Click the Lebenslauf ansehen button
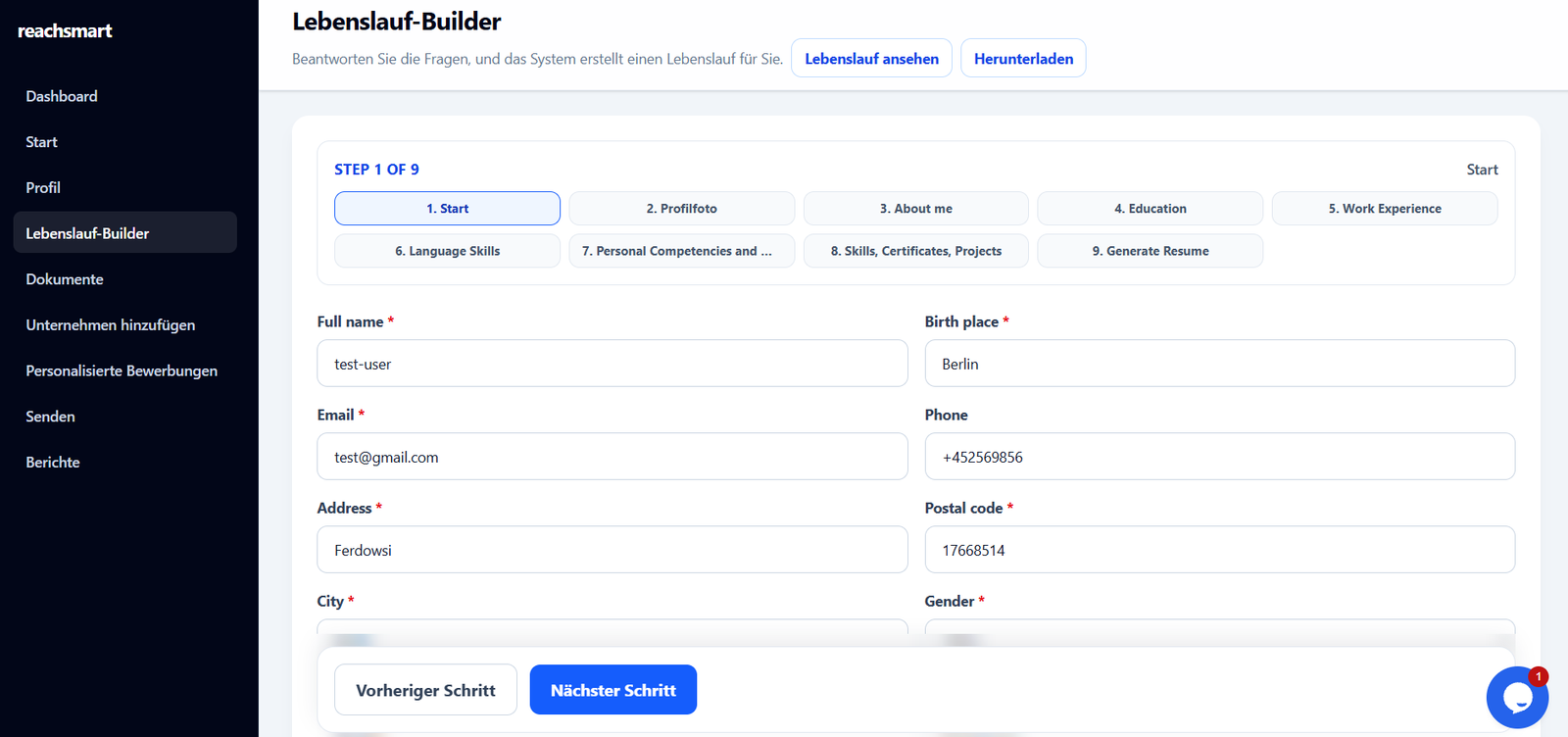Image resolution: width=1568 pixels, height=737 pixels. pyautogui.click(x=871, y=58)
